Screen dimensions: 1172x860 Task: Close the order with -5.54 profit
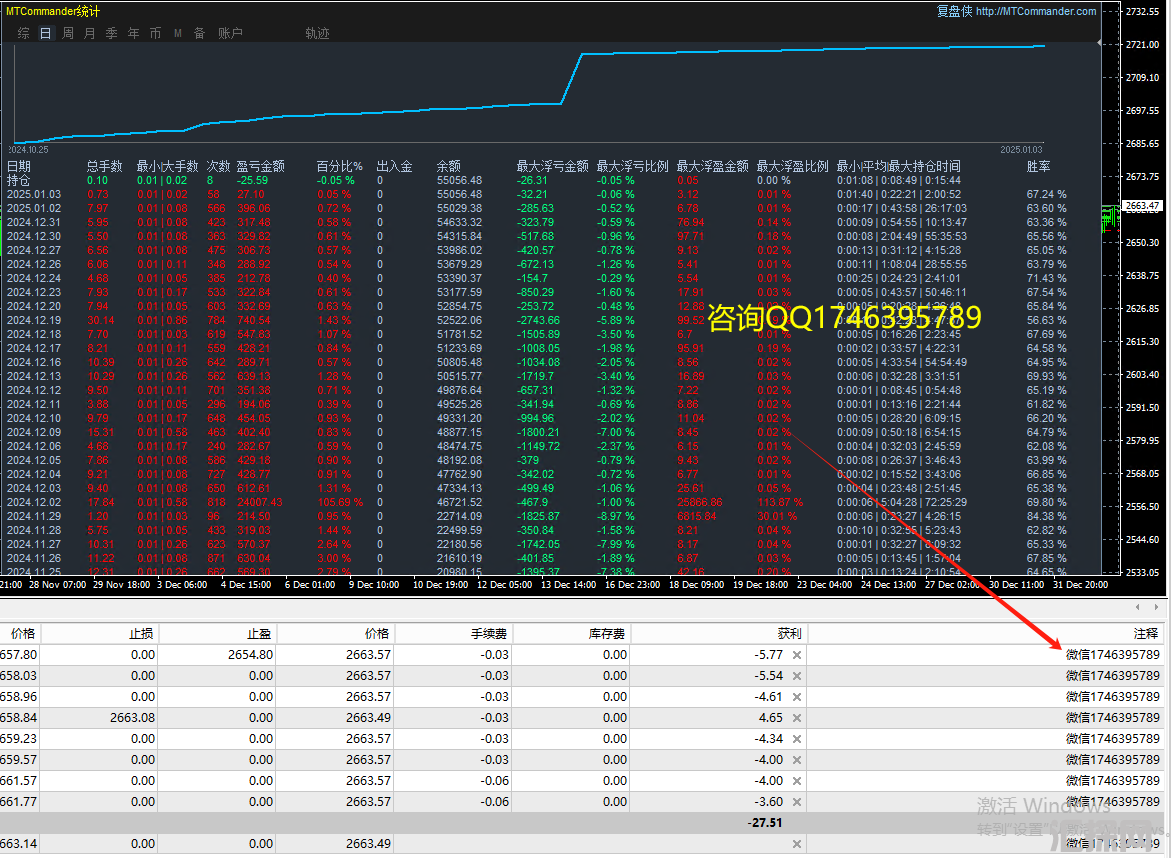(x=797, y=676)
